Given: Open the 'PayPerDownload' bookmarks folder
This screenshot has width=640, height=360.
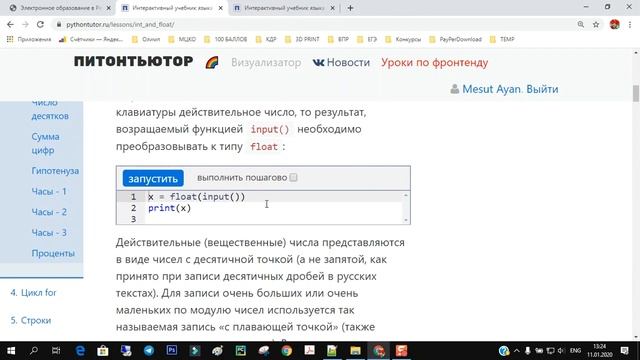Looking at the screenshot, I should pos(456,39).
